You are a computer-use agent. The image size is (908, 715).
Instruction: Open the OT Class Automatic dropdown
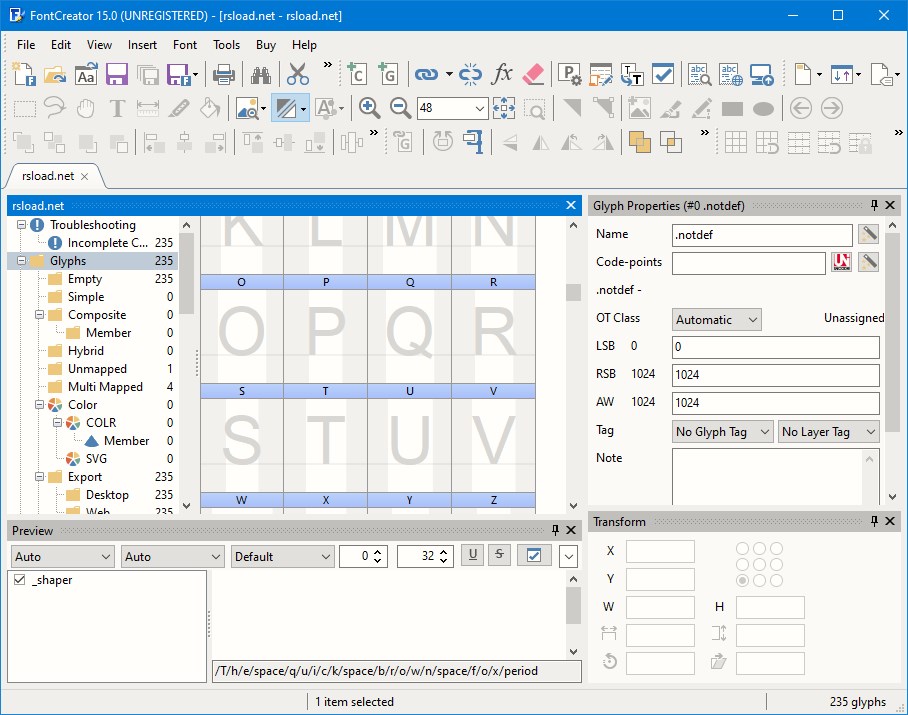pos(716,320)
